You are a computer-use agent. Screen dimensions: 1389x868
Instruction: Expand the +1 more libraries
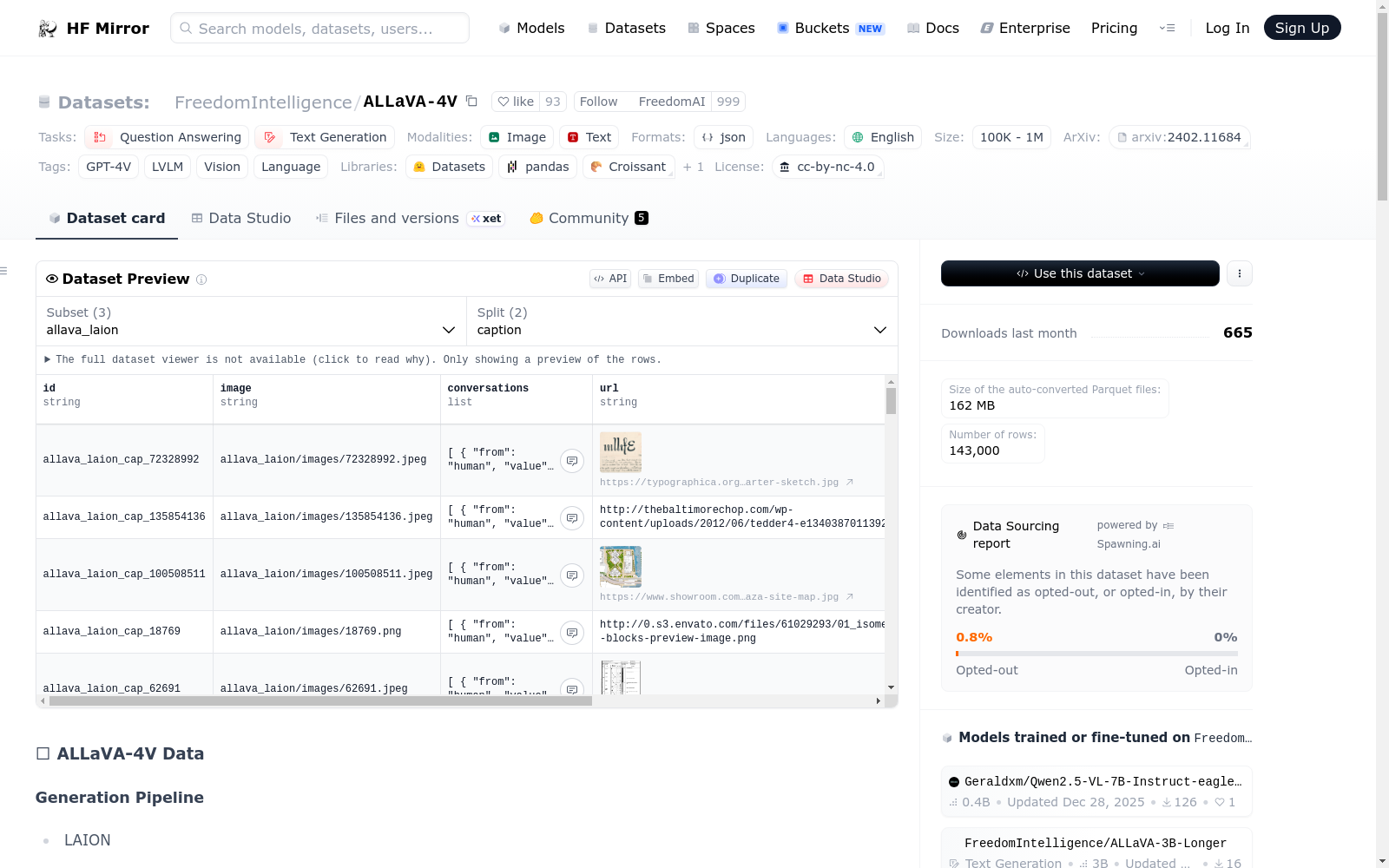694,167
